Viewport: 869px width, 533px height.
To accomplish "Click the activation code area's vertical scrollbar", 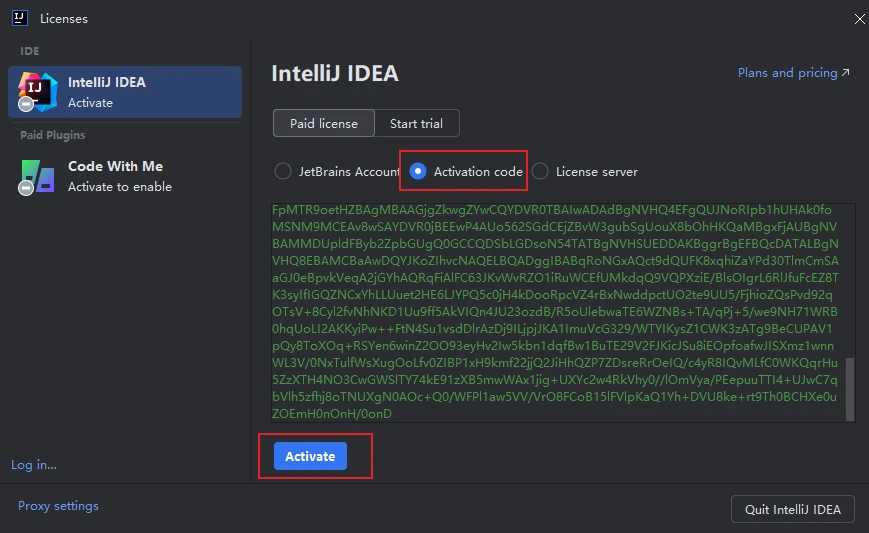I will tap(850, 388).
